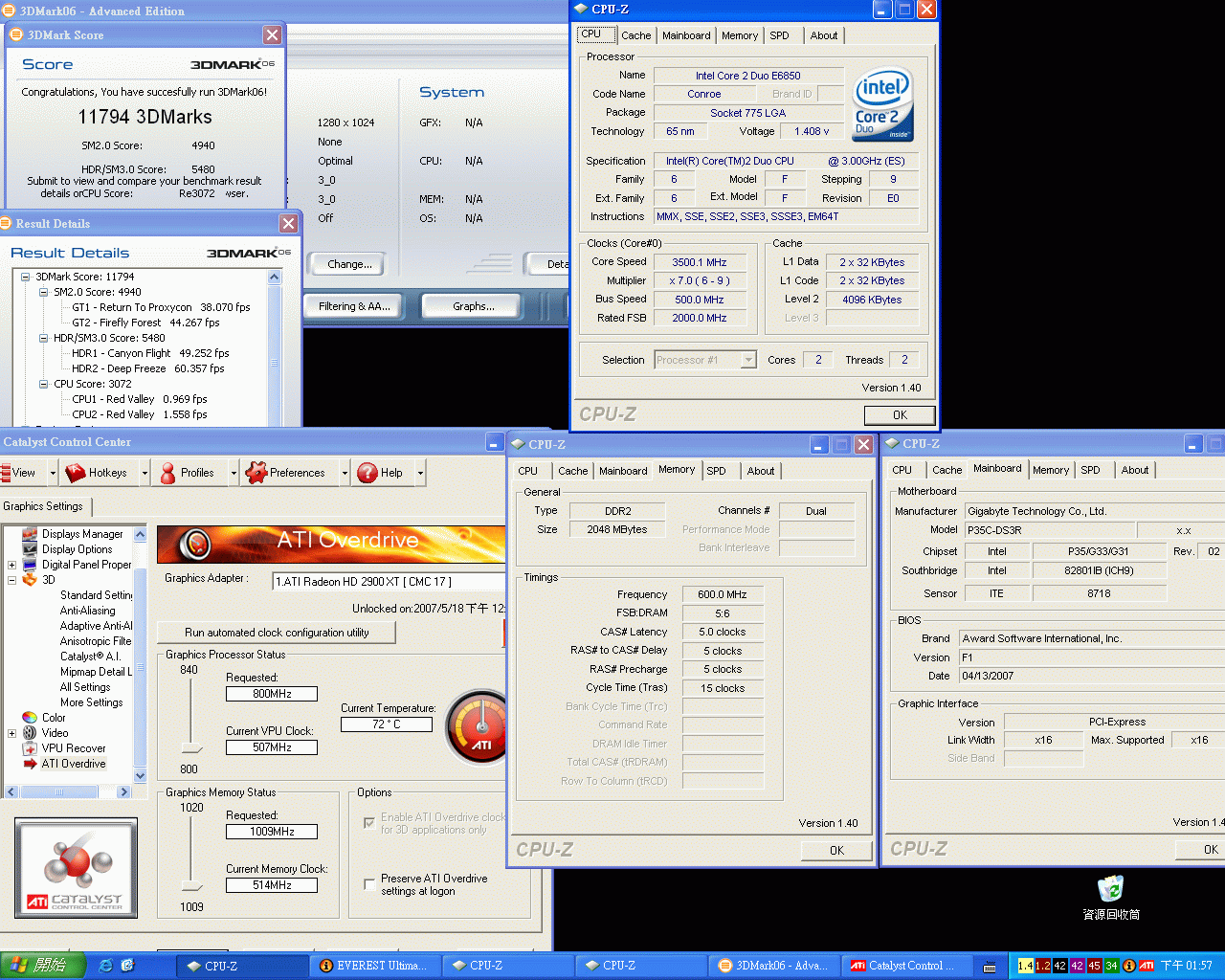Open the Windows Start button
Image resolution: width=1225 pixels, height=980 pixels.
43,966
